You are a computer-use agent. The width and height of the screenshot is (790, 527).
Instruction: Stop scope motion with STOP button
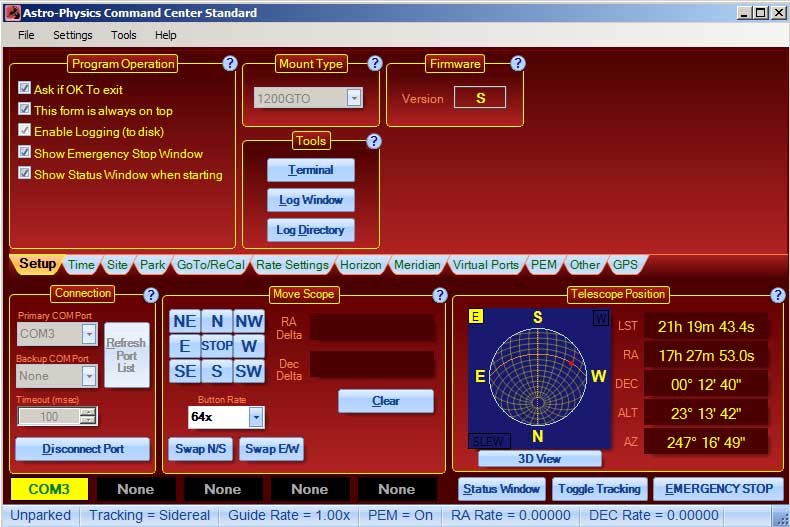pos(217,346)
